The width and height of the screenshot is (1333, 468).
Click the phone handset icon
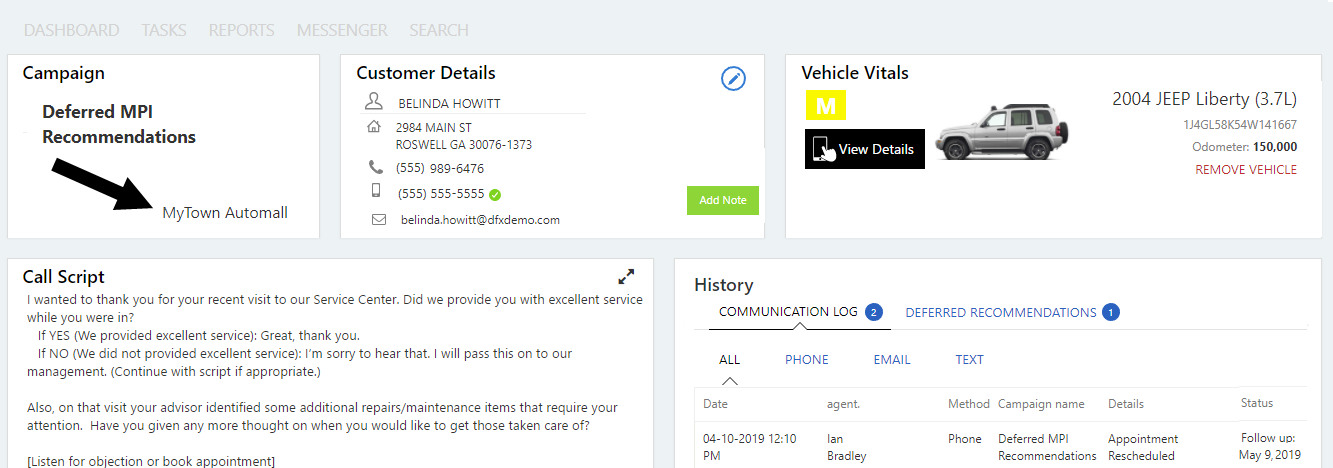[x=375, y=168]
